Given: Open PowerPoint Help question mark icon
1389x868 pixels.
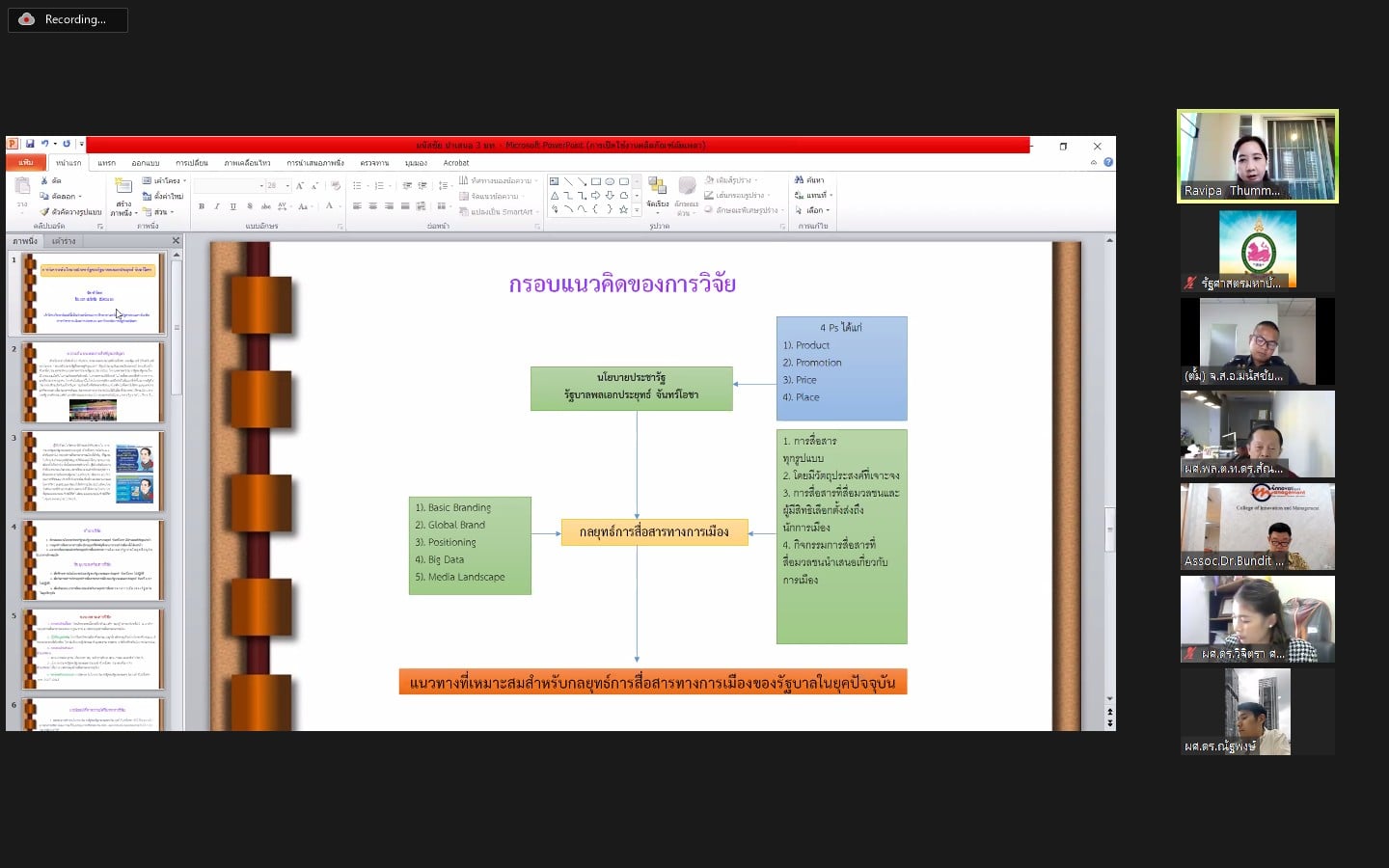Looking at the screenshot, I should (1108, 162).
